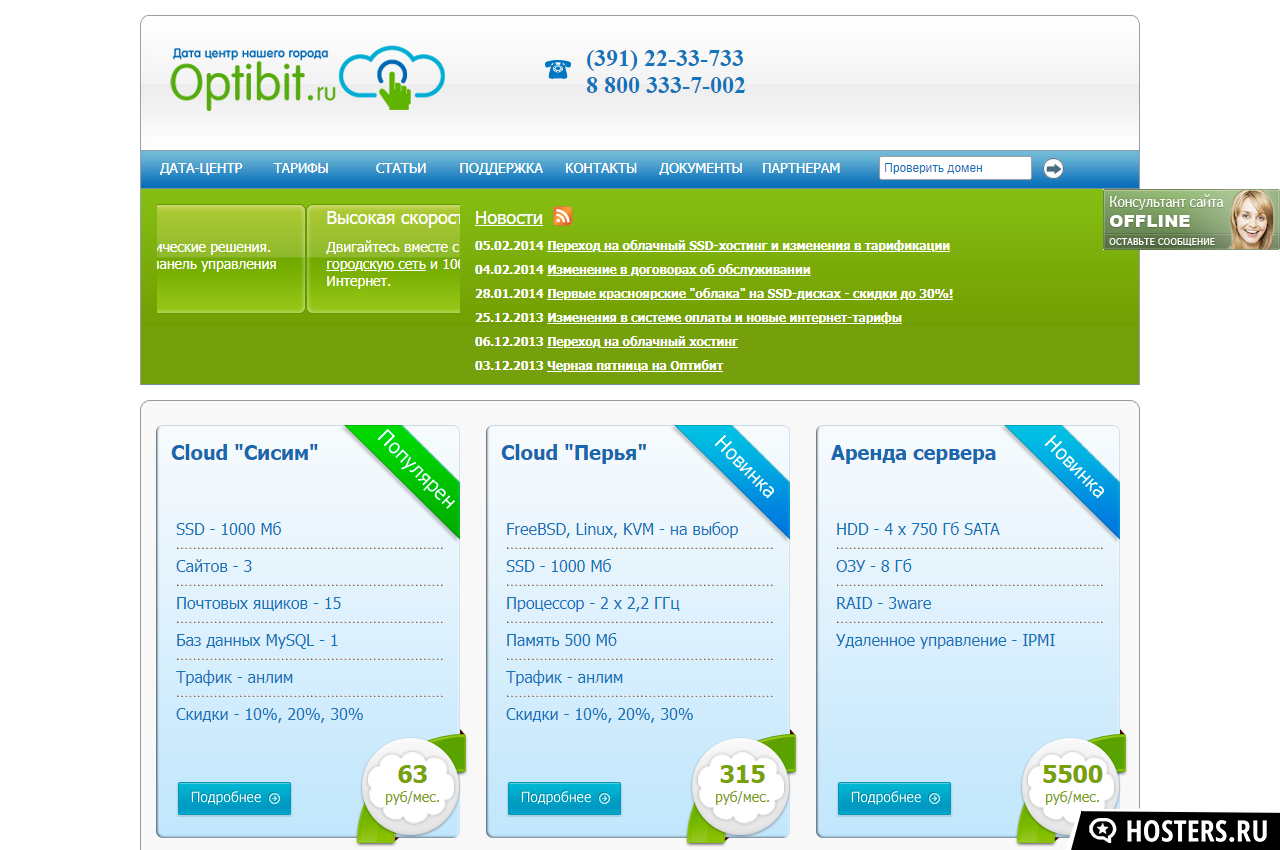Open Черная пятница на Оптибит news

[x=635, y=365]
